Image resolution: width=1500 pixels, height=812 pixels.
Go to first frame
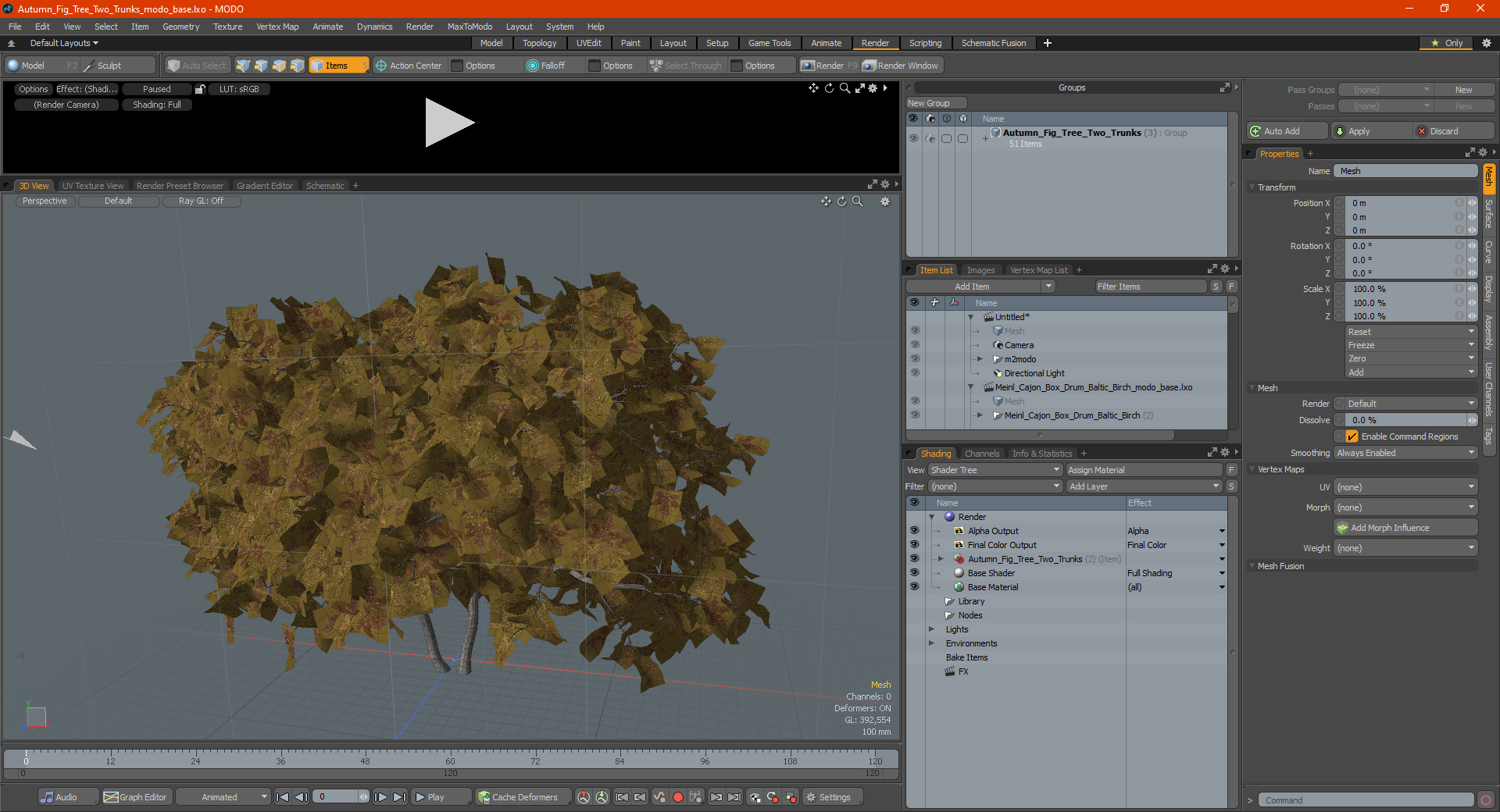[283, 797]
